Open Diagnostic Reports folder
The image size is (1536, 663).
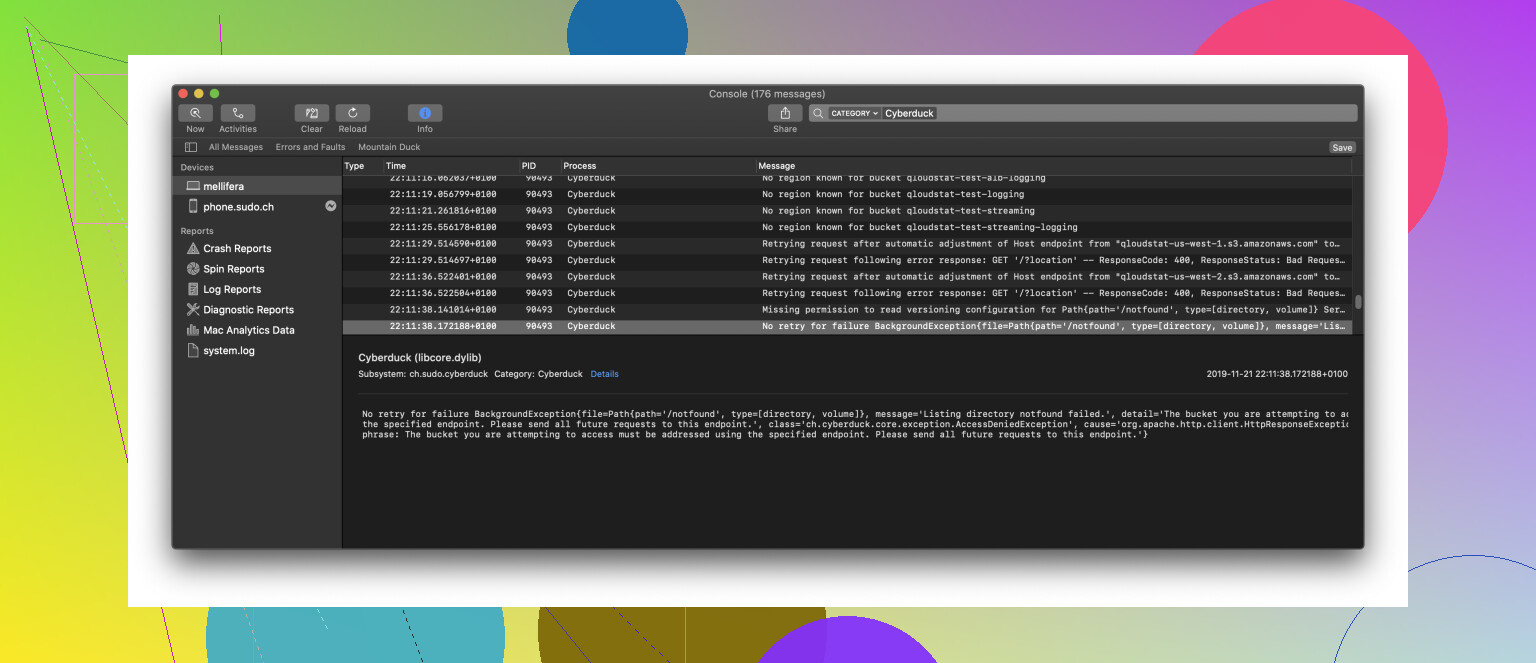tap(248, 310)
